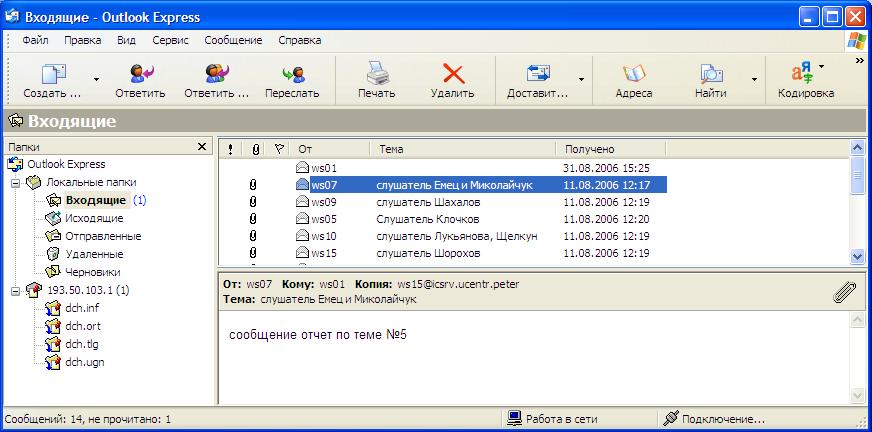Click the Подключение status bar plug icon
The width and height of the screenshot is (872, 432).
pyautogui.click(x=671, y=418)
